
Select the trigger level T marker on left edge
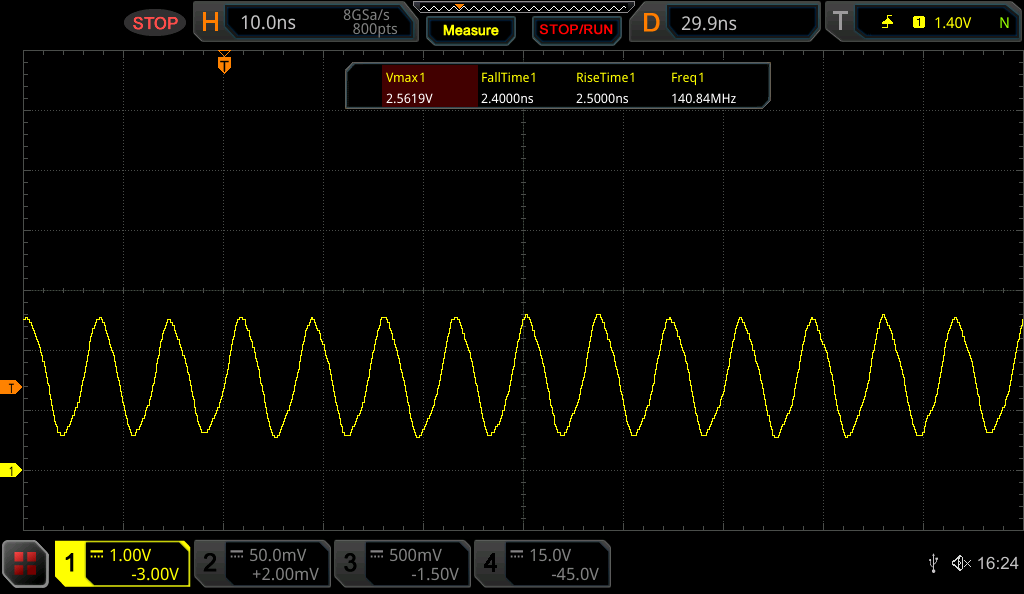point(10,388)
